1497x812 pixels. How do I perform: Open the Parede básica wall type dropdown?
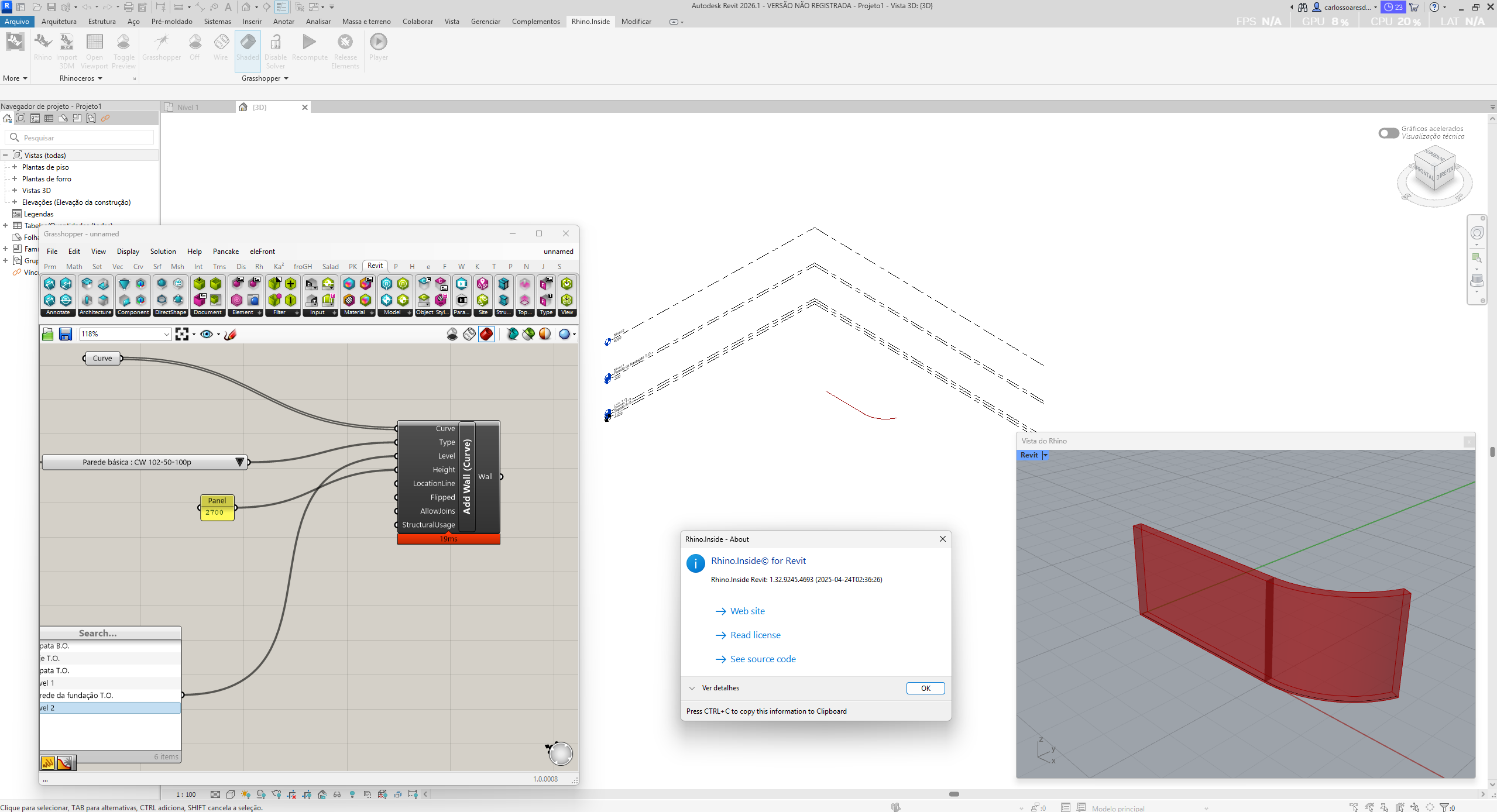[239, 462]
